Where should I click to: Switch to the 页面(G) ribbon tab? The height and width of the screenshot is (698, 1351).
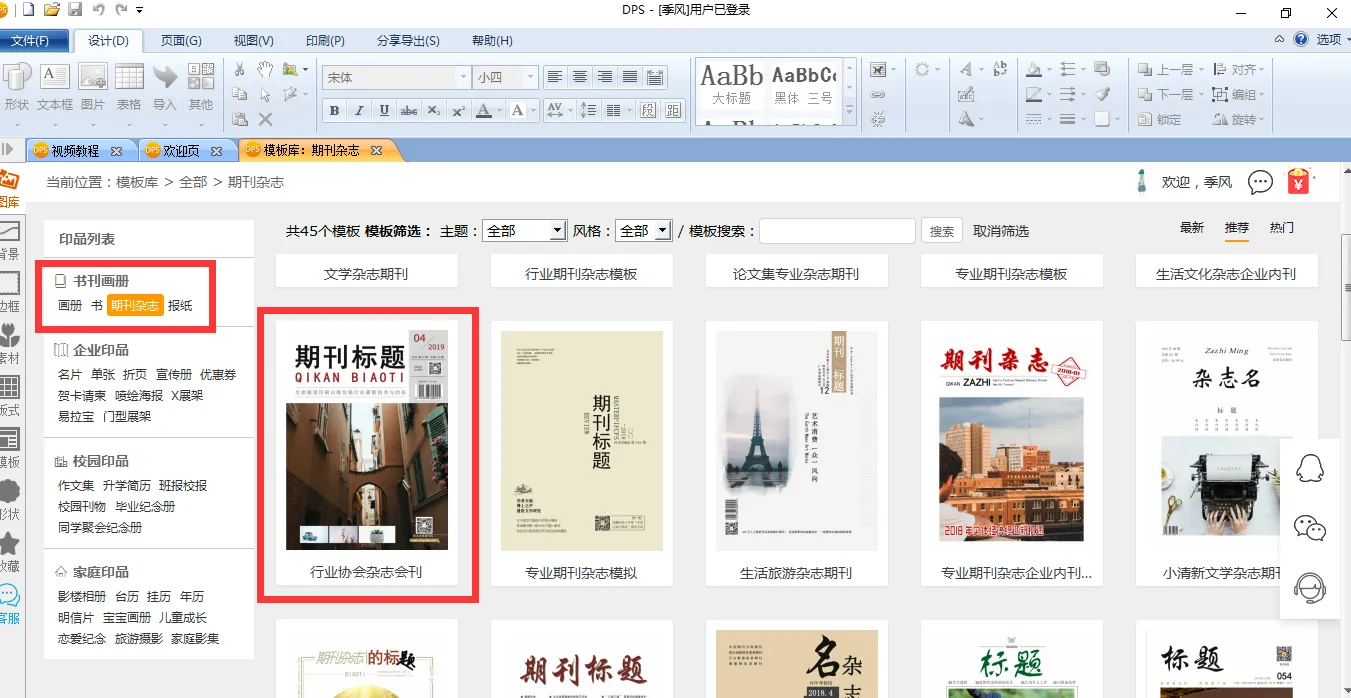click(181, 40)
